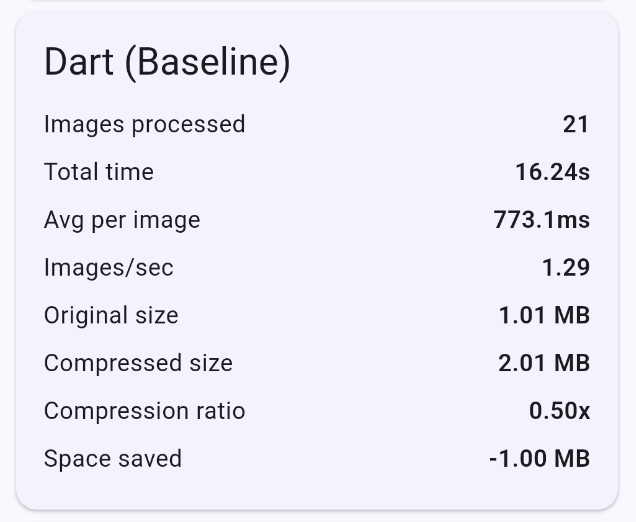Viewport: 636px width, 522px height.
Task: Click the empty area right of the card title
Action: click(450, 63)
